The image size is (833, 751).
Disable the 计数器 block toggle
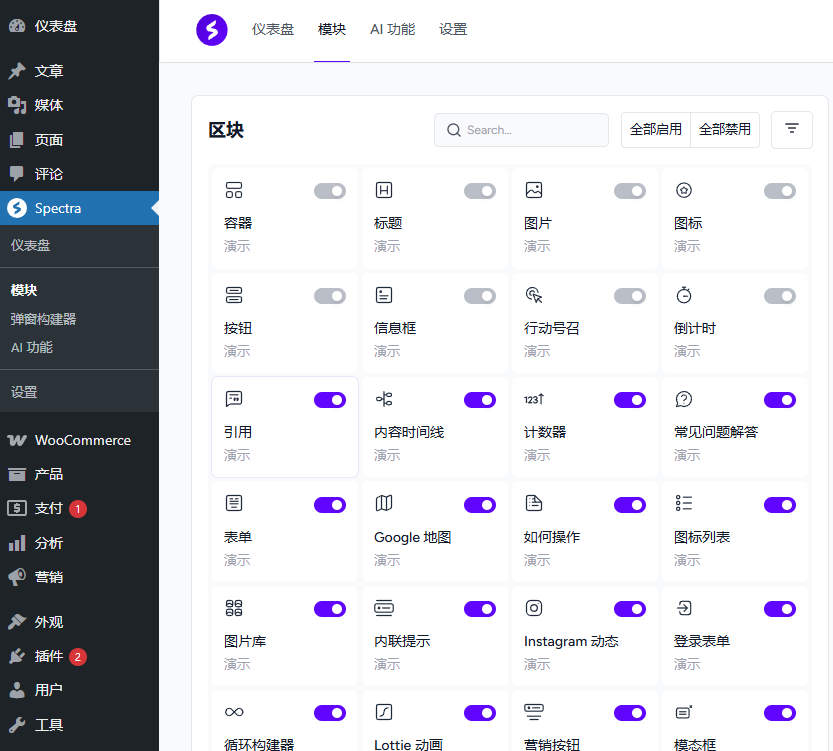pyautogui.click(x=630, y=400)
